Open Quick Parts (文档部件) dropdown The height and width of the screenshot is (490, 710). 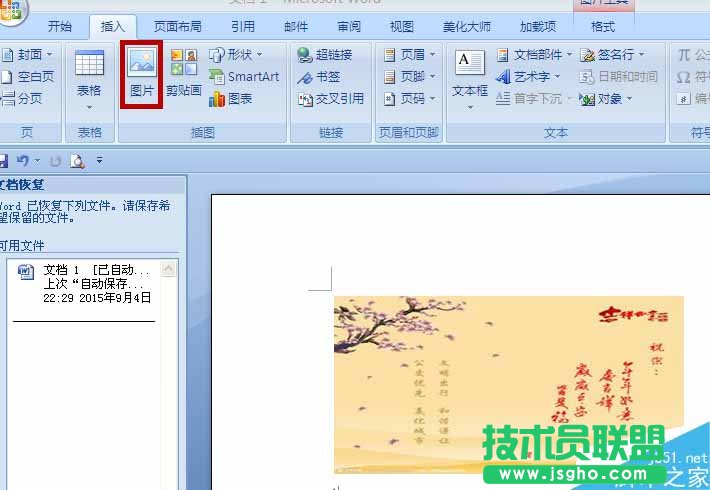click(534, 55)
